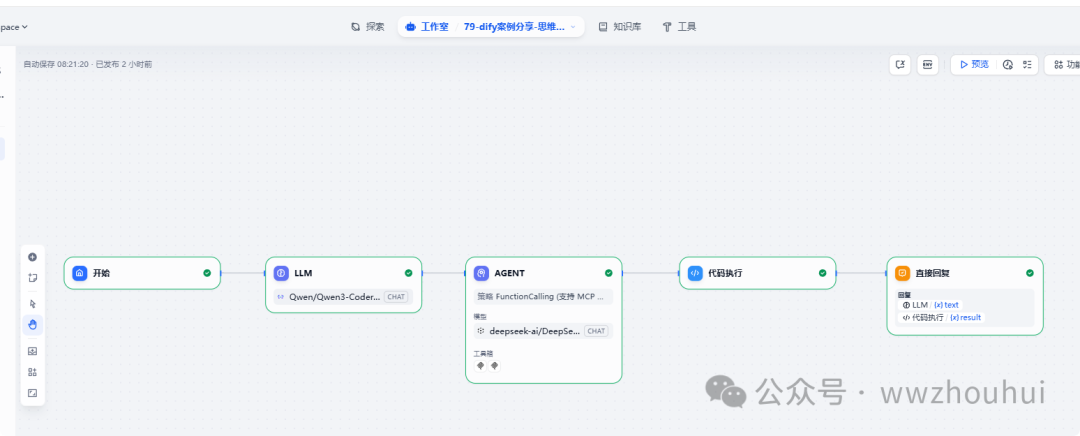Click the LLM / text variable reference
Screen dimensions: 1080x436
click(931, 304)
